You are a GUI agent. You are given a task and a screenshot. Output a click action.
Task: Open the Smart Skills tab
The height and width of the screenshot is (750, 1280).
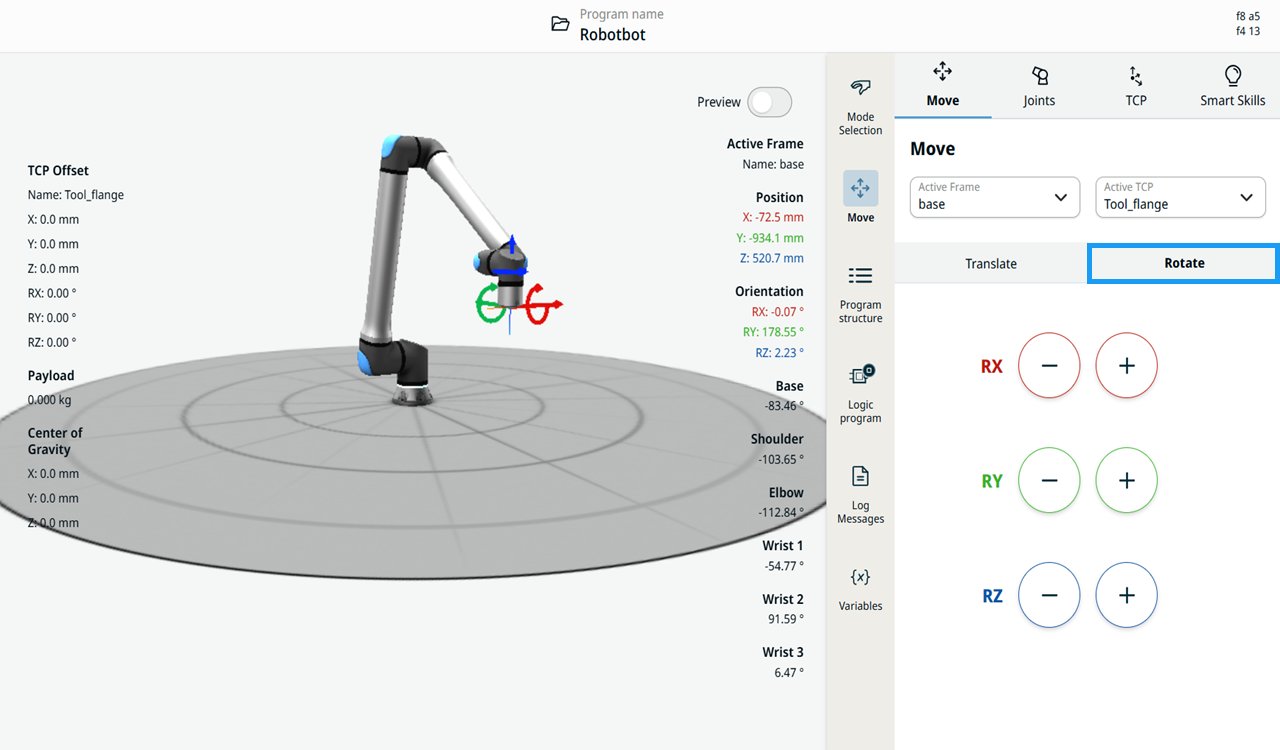[x=1232, y=87]
